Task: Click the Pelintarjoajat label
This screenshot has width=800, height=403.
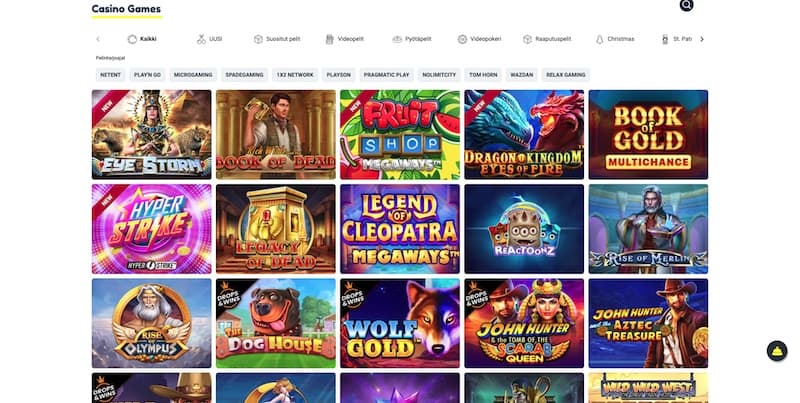Action: click(x=110, y=58)
